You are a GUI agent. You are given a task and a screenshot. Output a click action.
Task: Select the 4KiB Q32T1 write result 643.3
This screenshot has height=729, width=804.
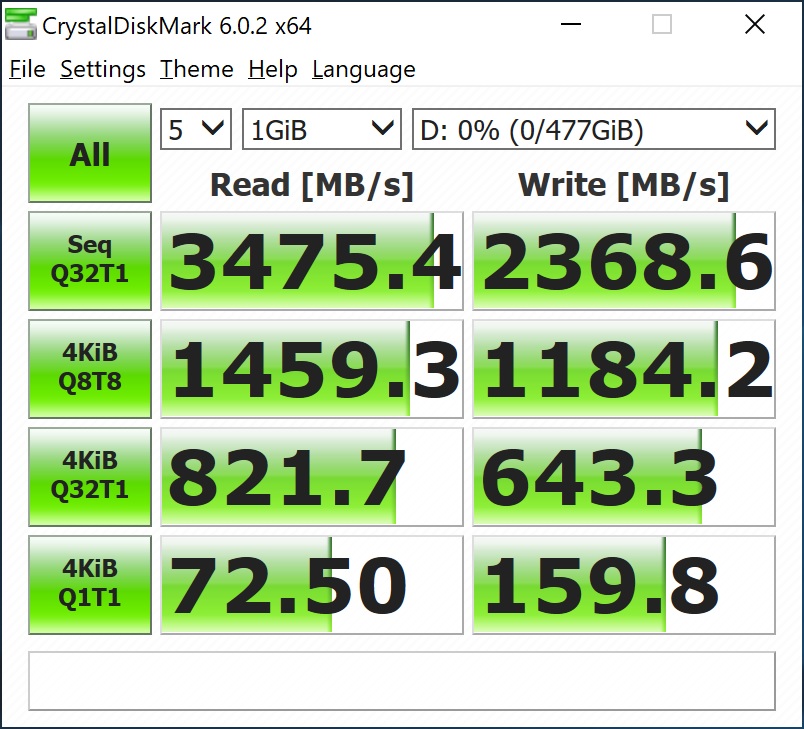pyautogui.click(x=624, y=477)
